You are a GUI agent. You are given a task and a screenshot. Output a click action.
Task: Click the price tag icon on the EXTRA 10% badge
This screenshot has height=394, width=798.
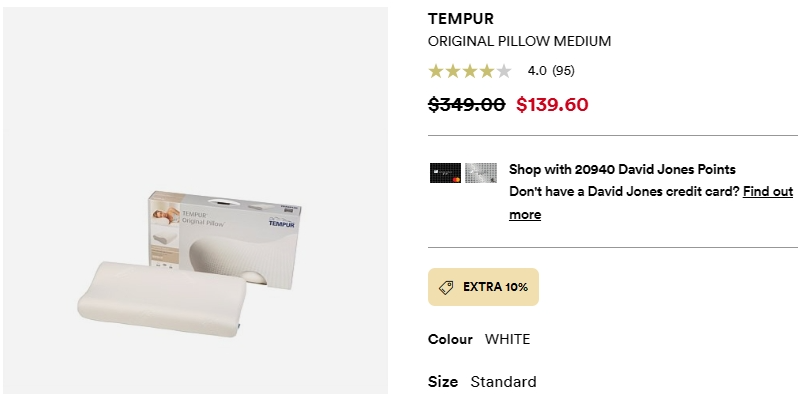pos(446,288)
